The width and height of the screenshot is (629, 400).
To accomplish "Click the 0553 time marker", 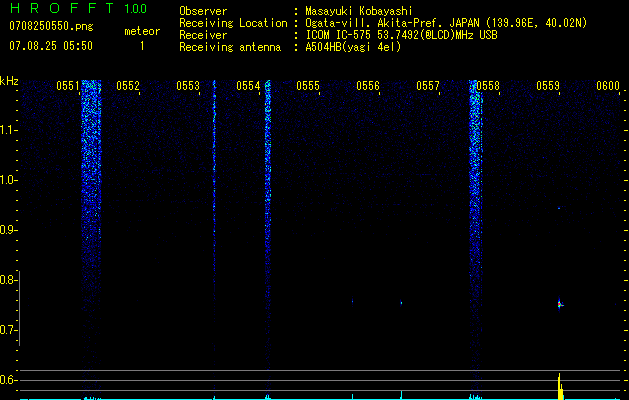I will [188, 86].
